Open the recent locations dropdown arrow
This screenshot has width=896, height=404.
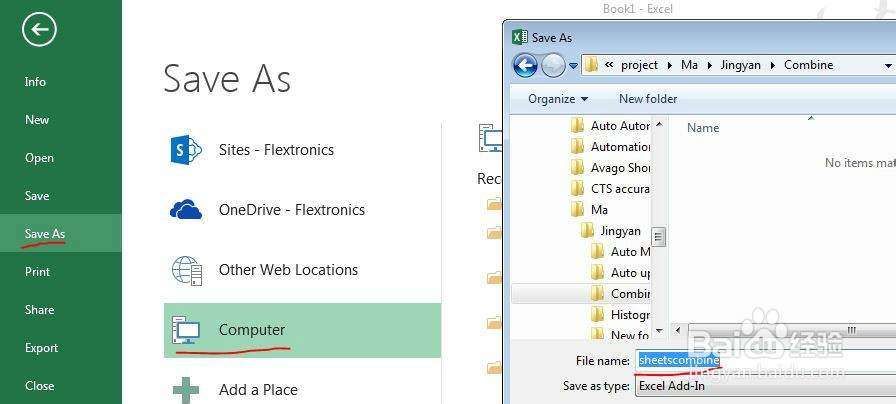(573, 66)
